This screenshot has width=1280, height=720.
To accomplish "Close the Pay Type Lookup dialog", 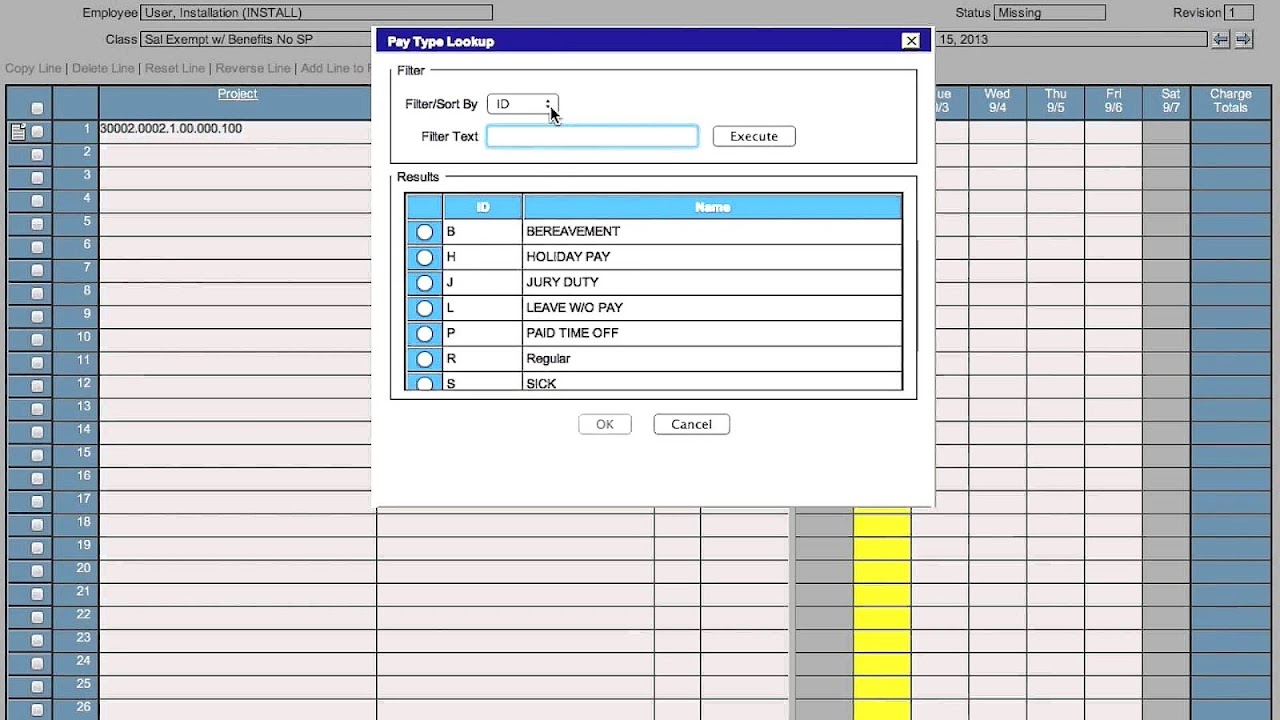I will tap(911, 40).
